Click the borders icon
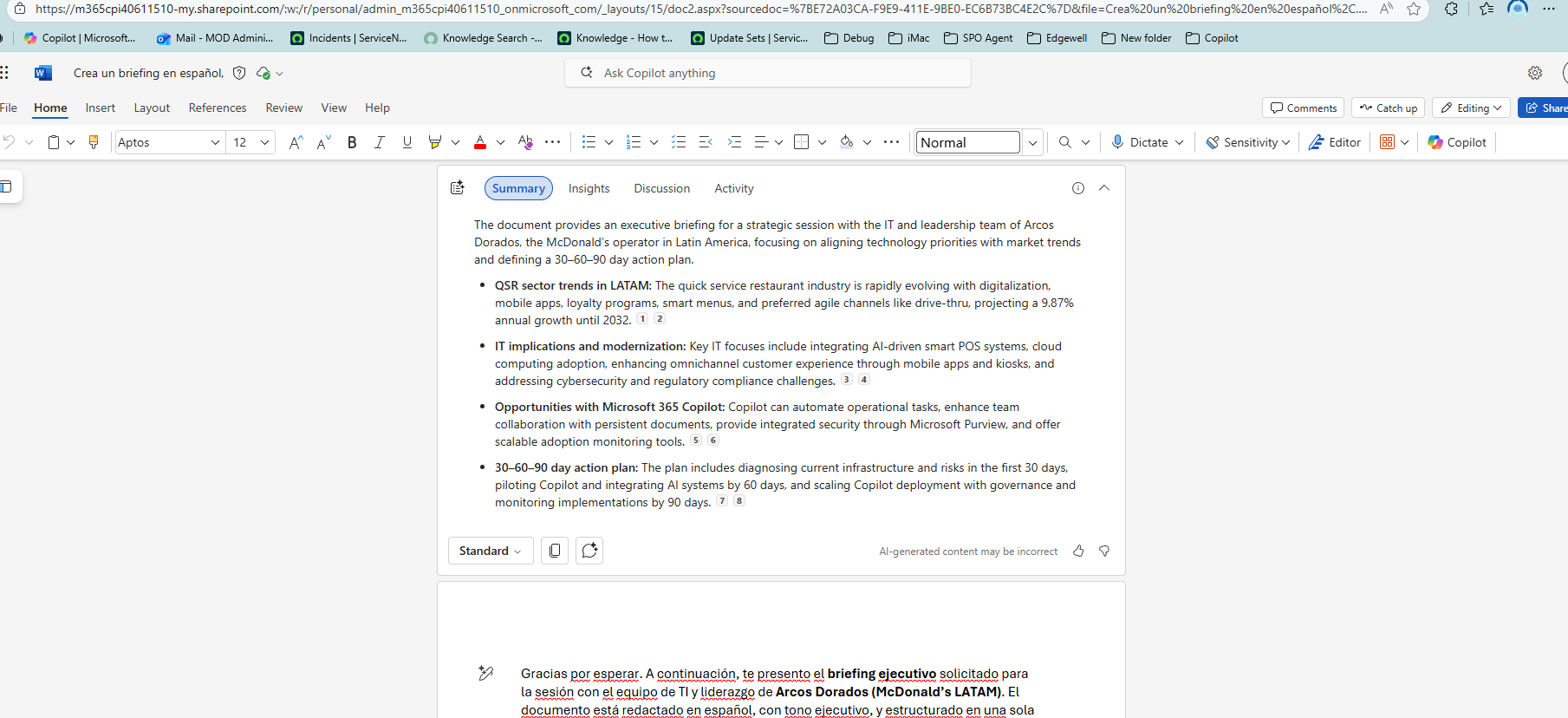Image resolution: width=1568 pixels, height=718 pixels. pyautogui.click(x=802, y=142)
